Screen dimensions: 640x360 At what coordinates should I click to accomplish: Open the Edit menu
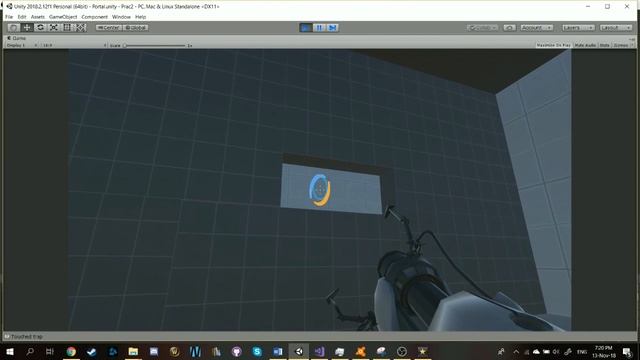pos(22,17)
